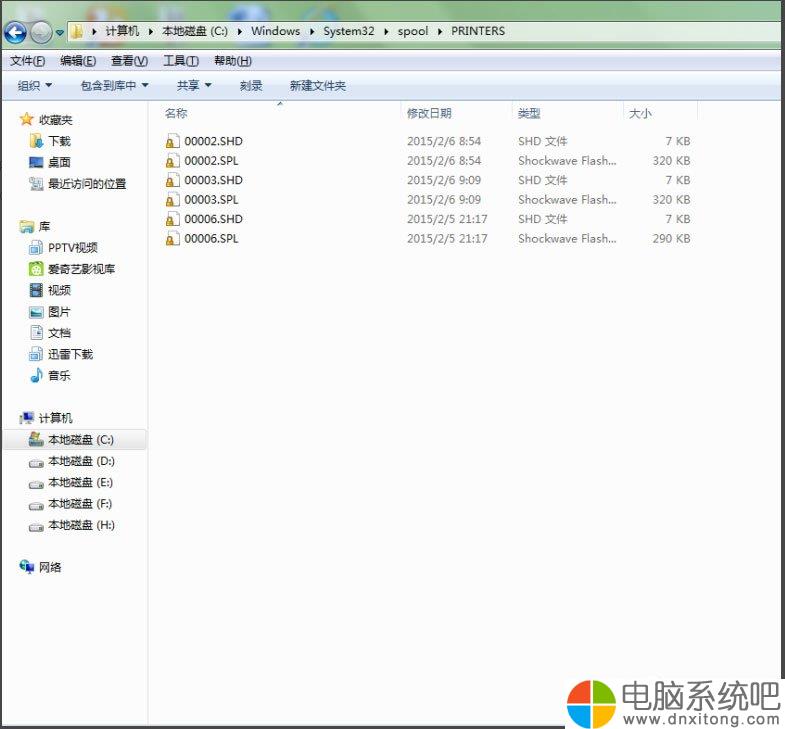This screenshot has height=729, width=785.
Task: Click the 新建文件夹 toolbar button
Action: pyautogui.click(x=317, y=86)
